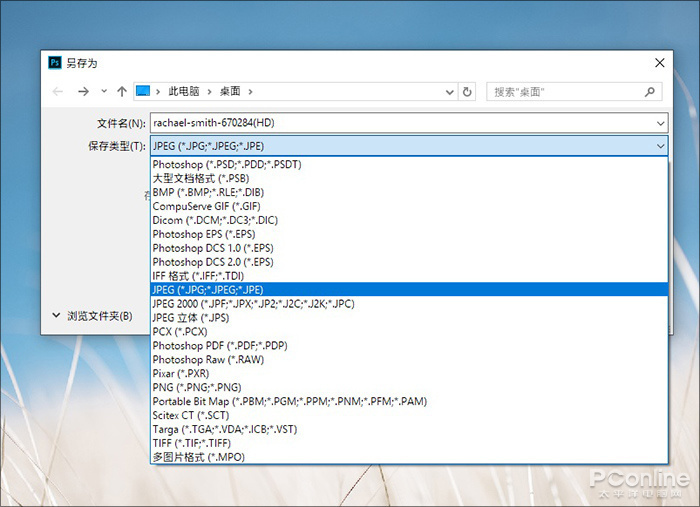Viewport: 700px width, 507px height.
Task: Pick JPEG 2000 (*.JPF;*.JPX...) format
Action: tap(409, 303)
